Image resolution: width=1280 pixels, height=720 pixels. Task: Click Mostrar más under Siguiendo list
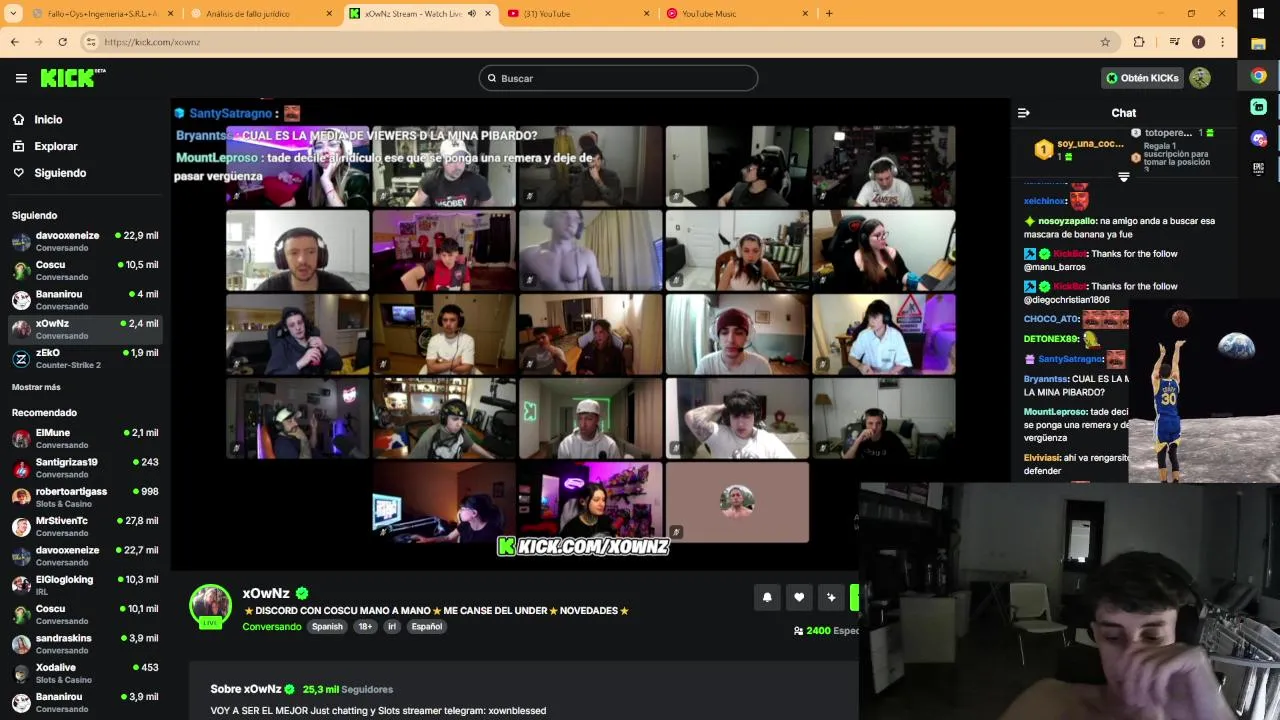36,387
